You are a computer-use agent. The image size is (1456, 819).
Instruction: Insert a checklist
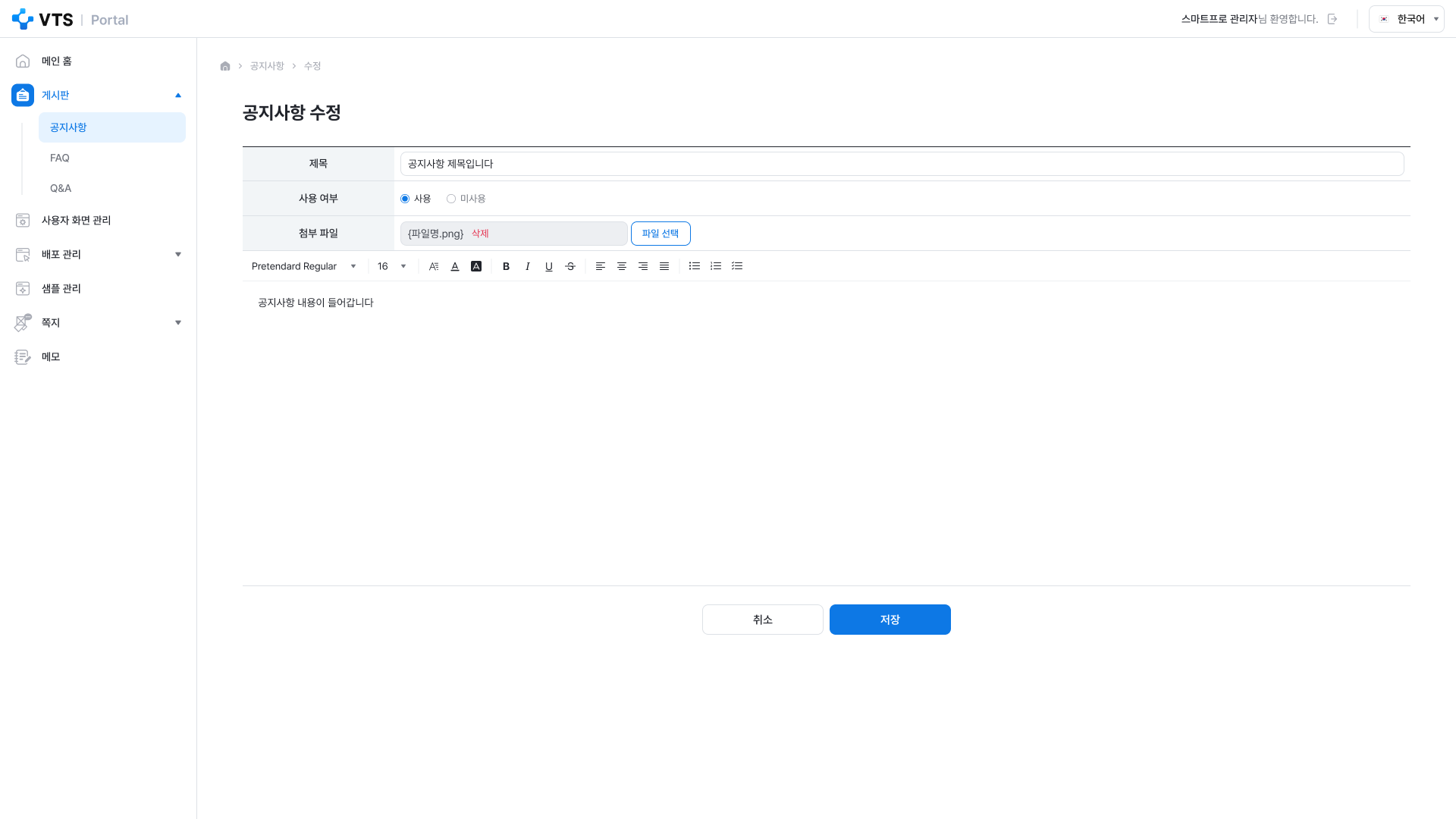coord(737,266)
